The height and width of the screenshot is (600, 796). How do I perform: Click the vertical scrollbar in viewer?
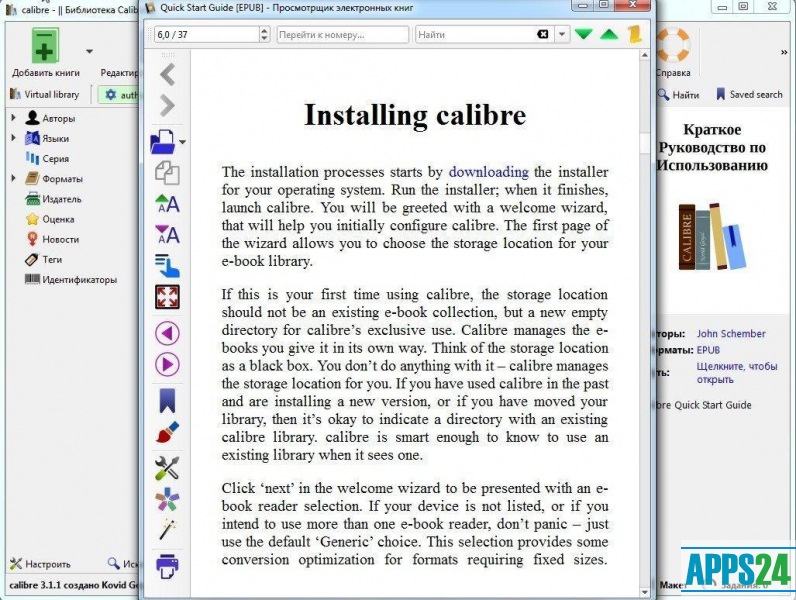[644, 325]
